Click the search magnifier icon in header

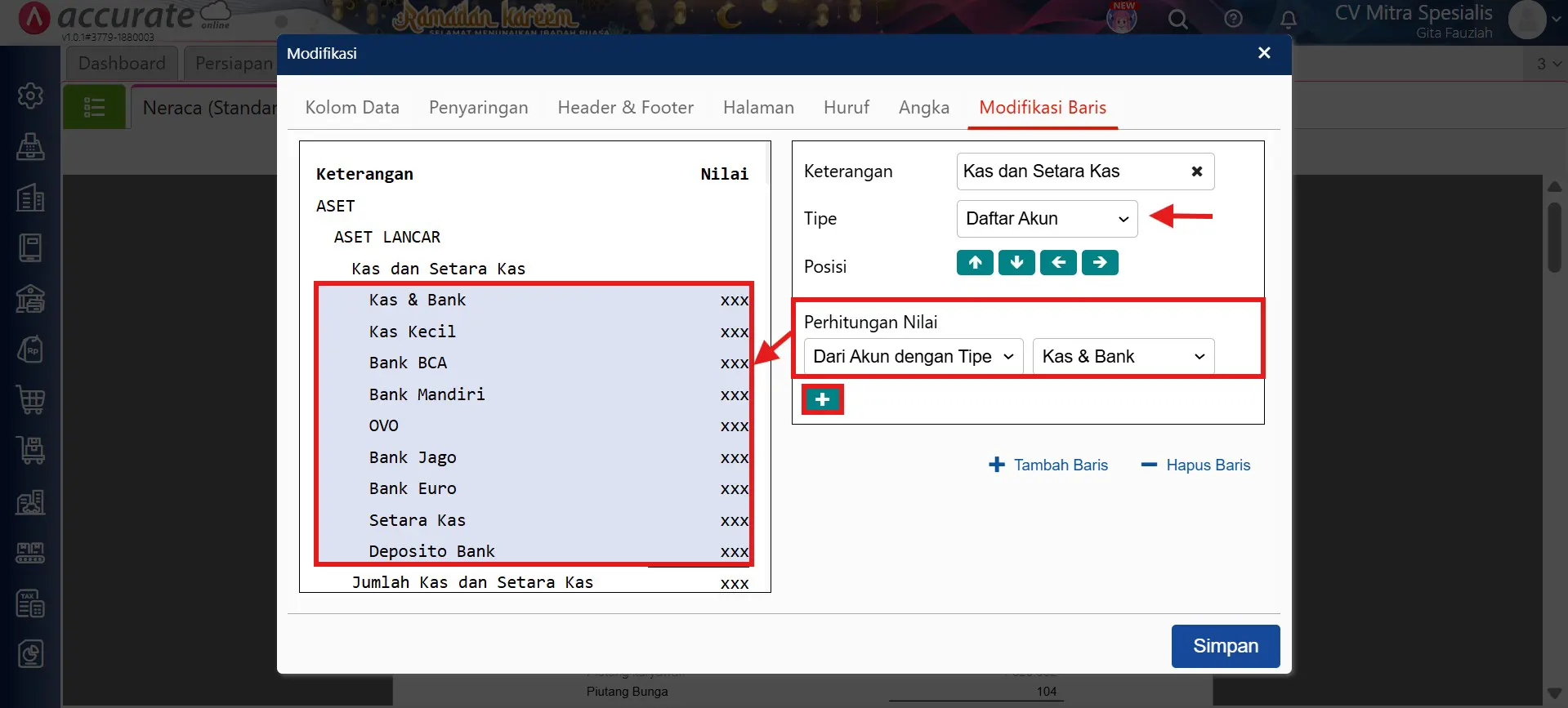point(1177,19)
